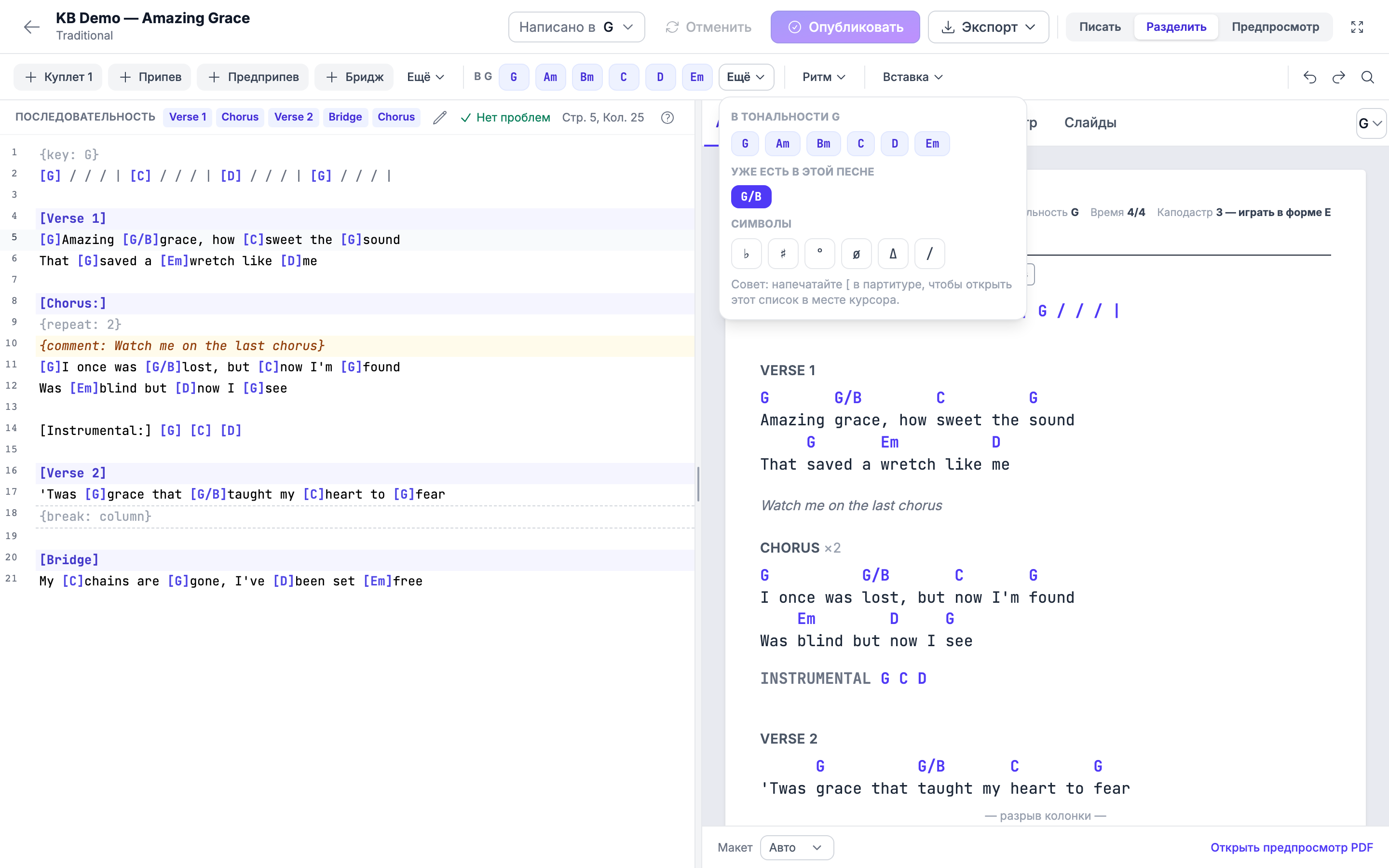Select Verse 2 in the sequence
The image size is (1389, 868).
tap(293, 117)
